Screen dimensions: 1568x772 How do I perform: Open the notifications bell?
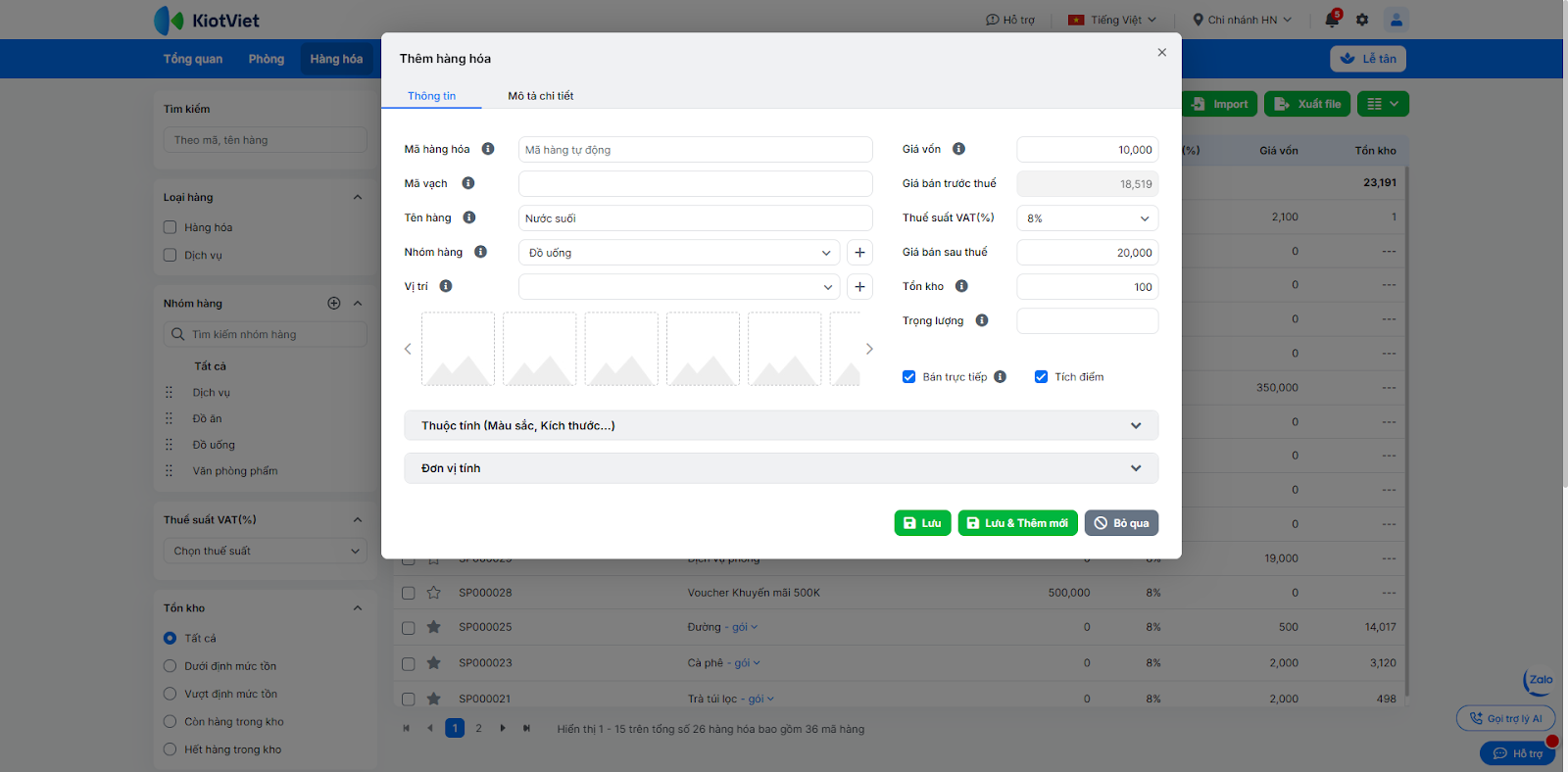(1332, 20)
